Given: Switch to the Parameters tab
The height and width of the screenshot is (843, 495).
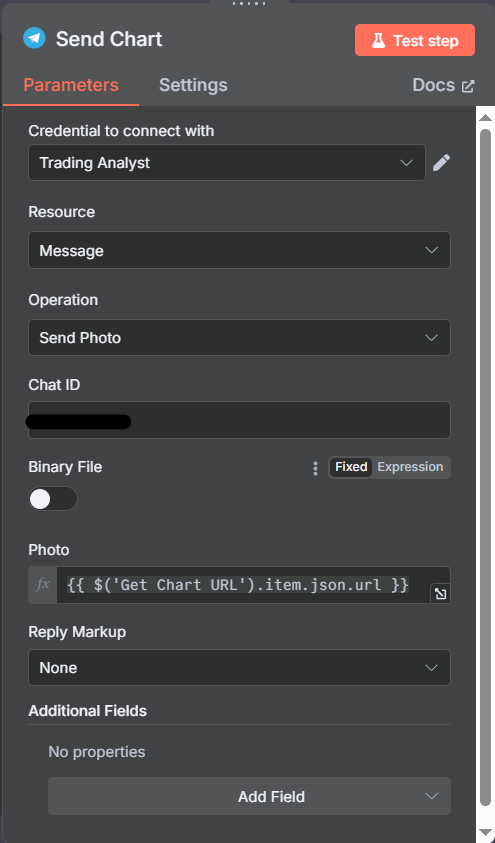Looking at the screenshot, I should 71,85.
